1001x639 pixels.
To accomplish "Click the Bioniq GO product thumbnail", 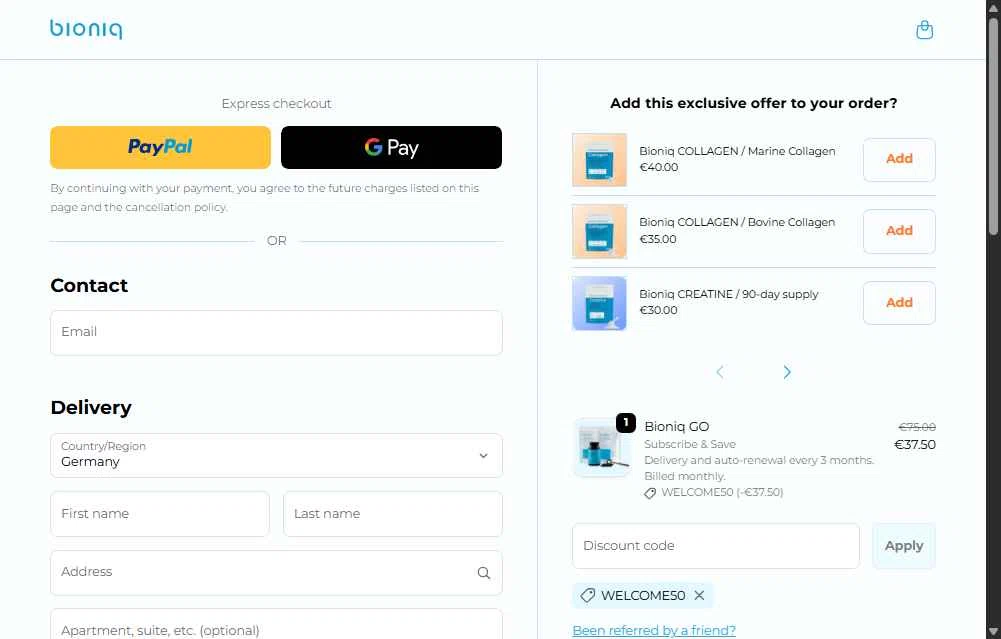I will (x=601, y=448).
